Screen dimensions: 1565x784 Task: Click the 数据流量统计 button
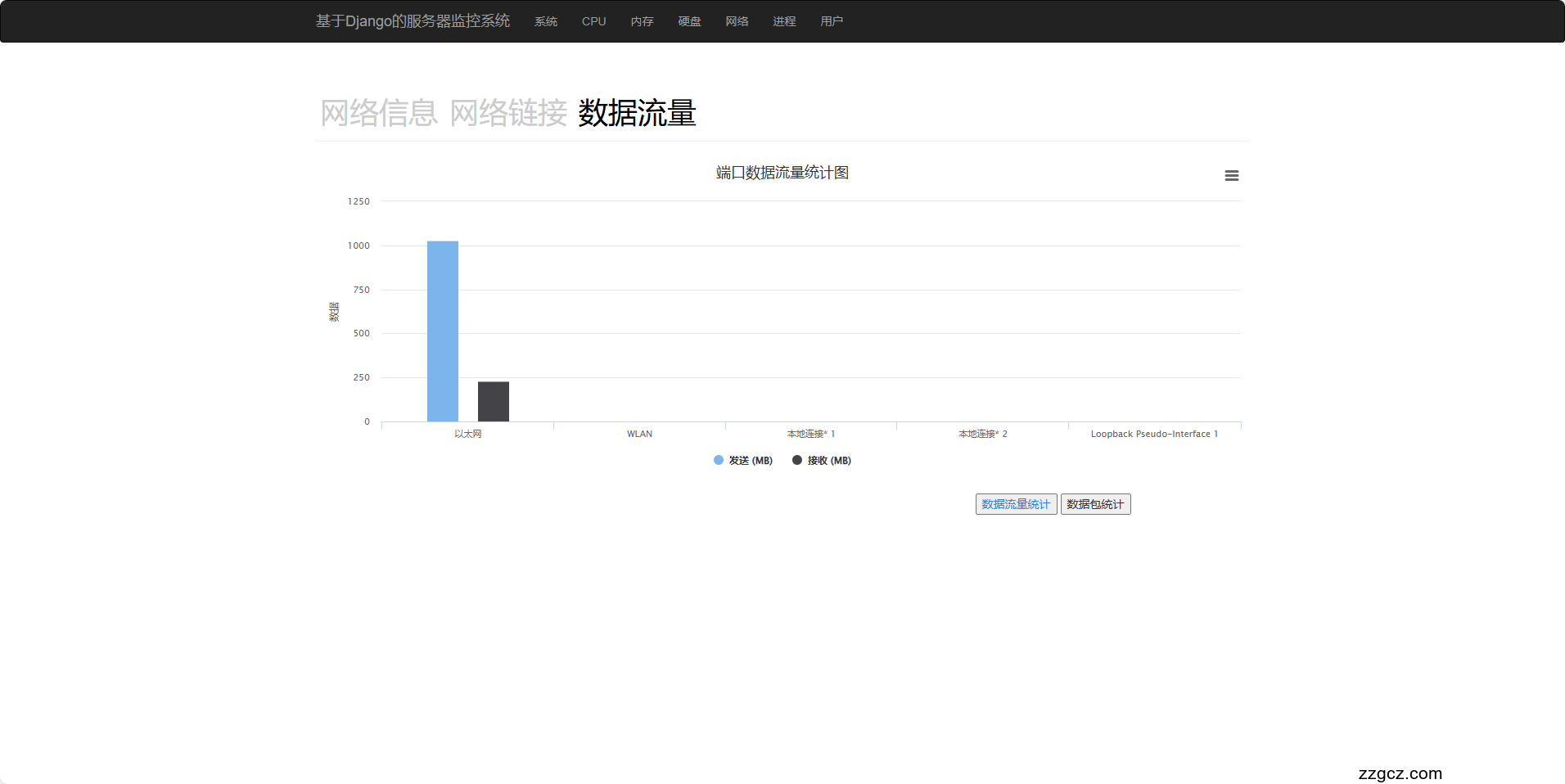coord(1015,503)
